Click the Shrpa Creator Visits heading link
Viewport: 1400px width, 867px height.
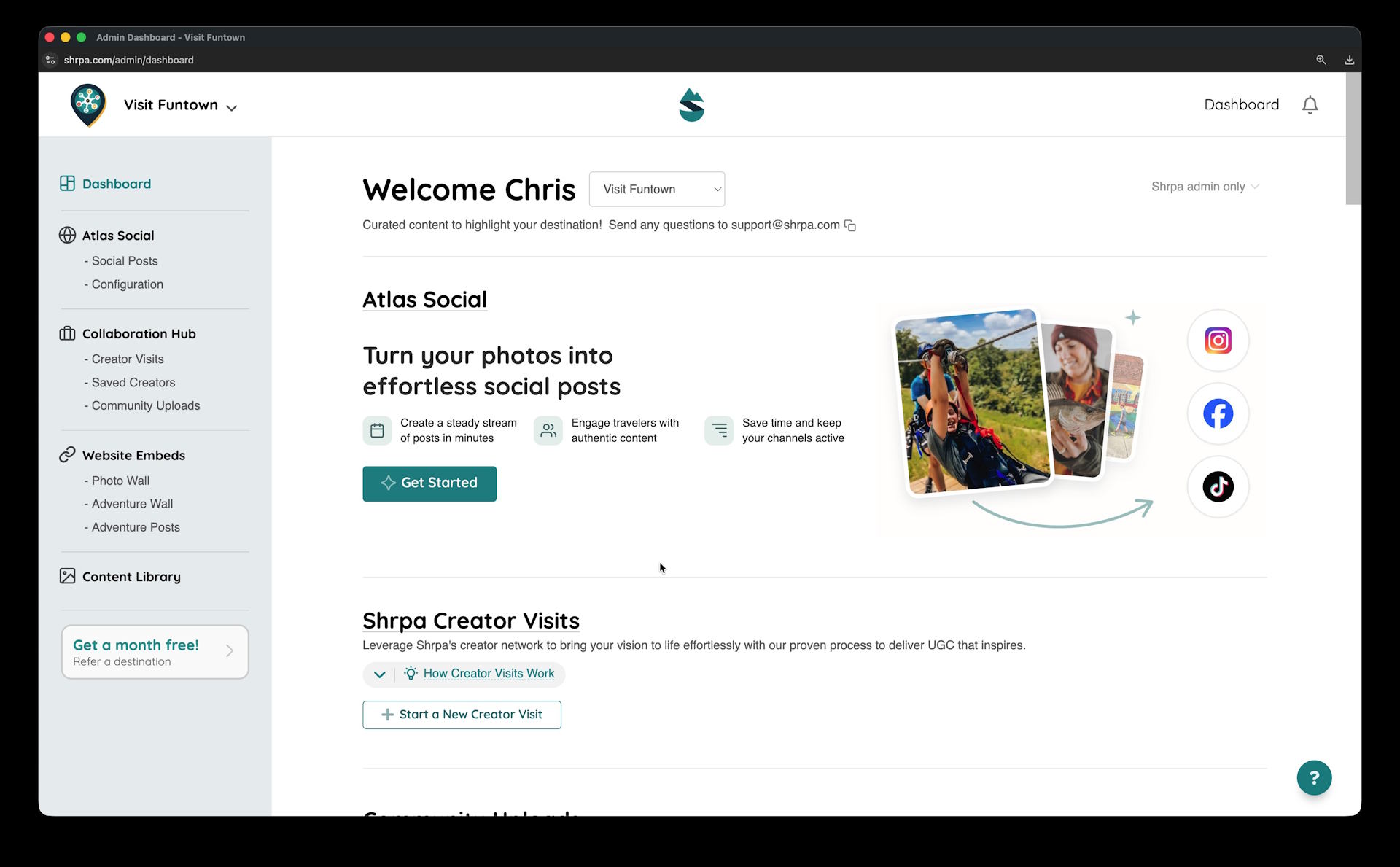[471, 621]
